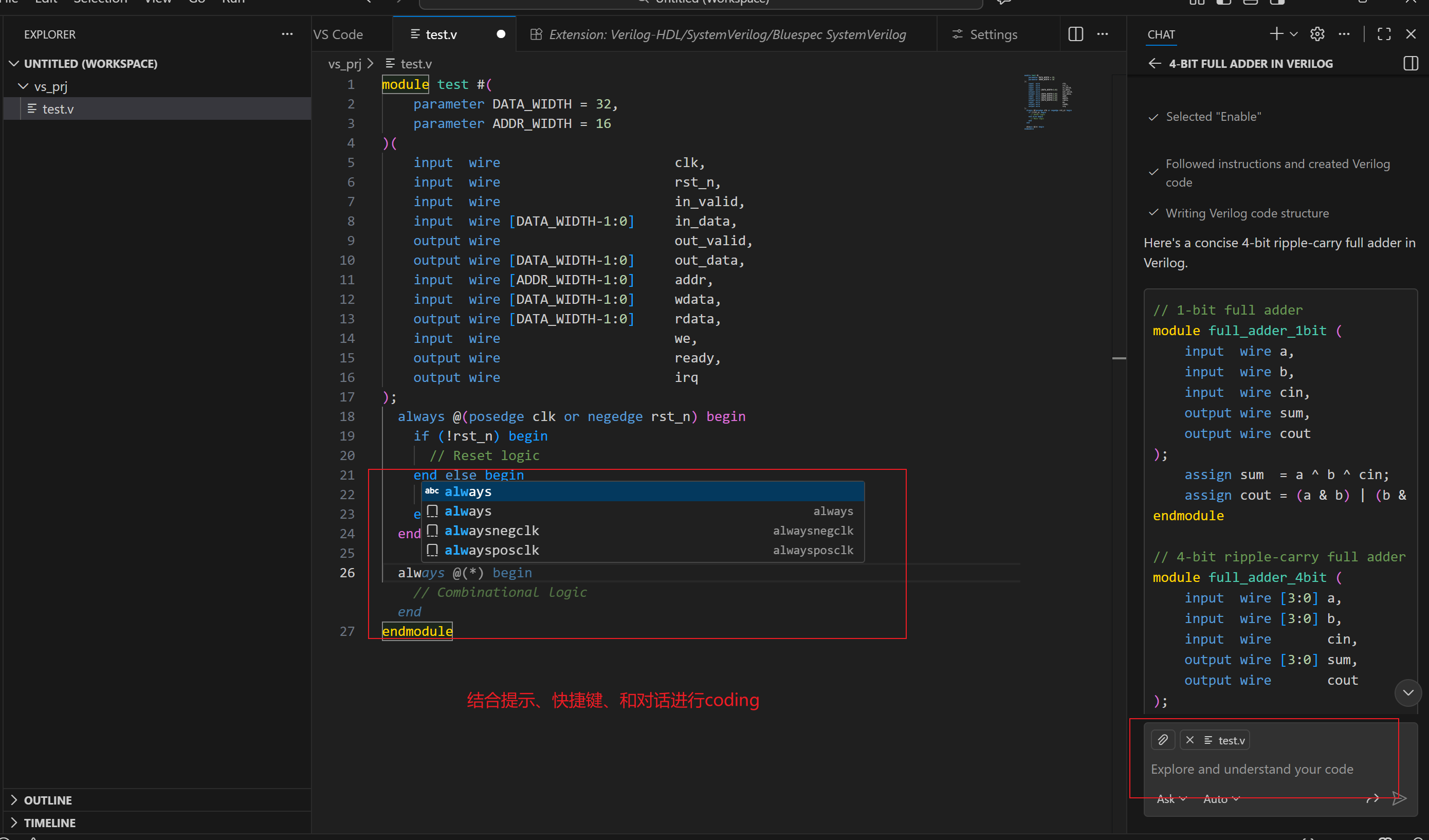The image size is (1429, 840).
Task: Remove the attached test.v context
Action: [x=1189, y=740]
